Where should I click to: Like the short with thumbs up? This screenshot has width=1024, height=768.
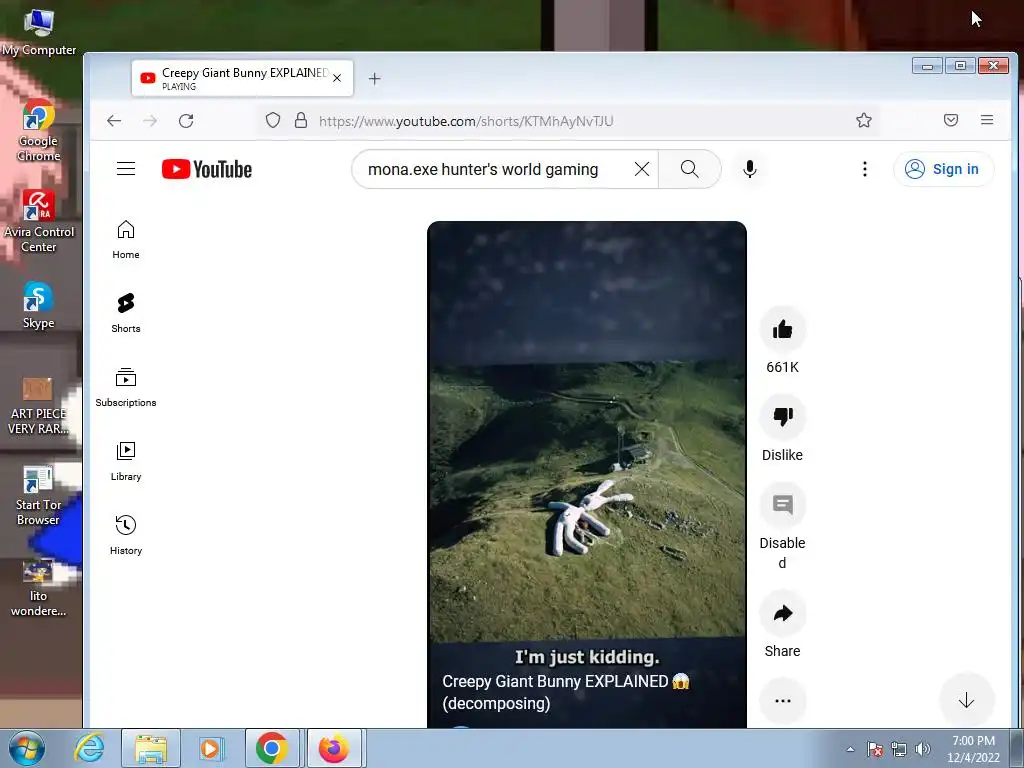[x=782, y=329]
